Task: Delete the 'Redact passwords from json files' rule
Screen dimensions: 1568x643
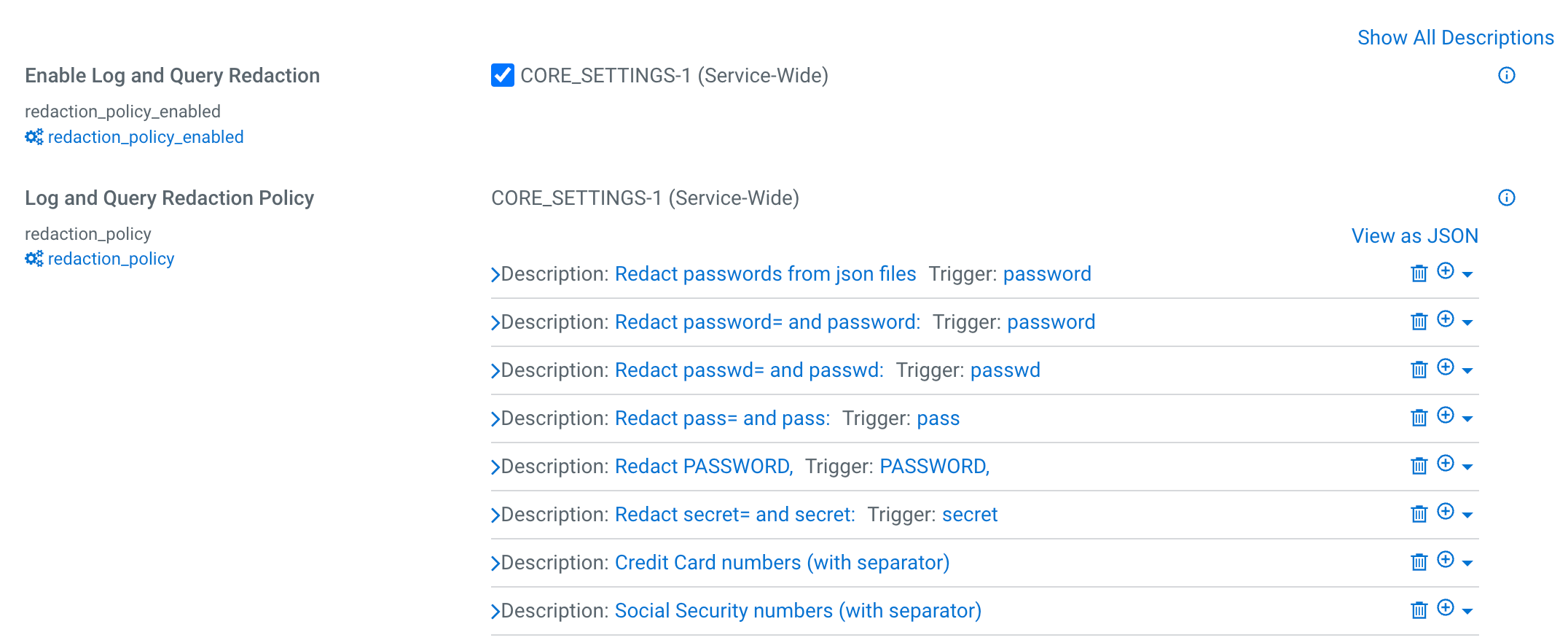Action: (1419, 274)
